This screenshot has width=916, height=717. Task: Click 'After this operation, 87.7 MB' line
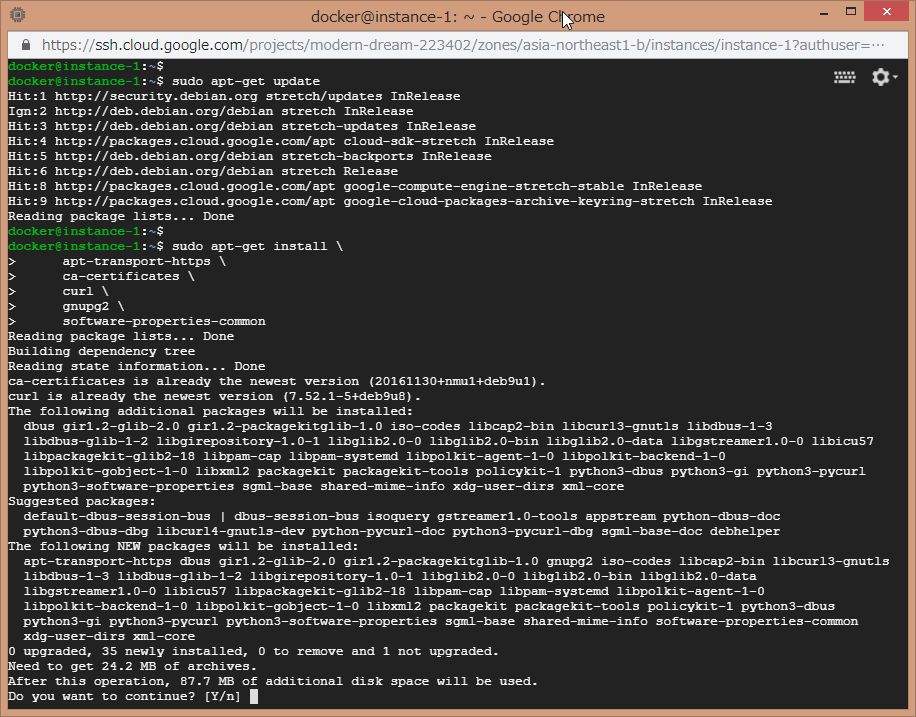(x=273, y=681)
